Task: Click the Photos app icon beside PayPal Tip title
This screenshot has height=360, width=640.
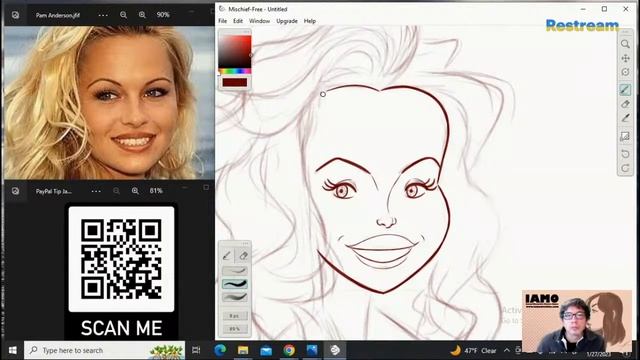Action: (x=16, y=191)
